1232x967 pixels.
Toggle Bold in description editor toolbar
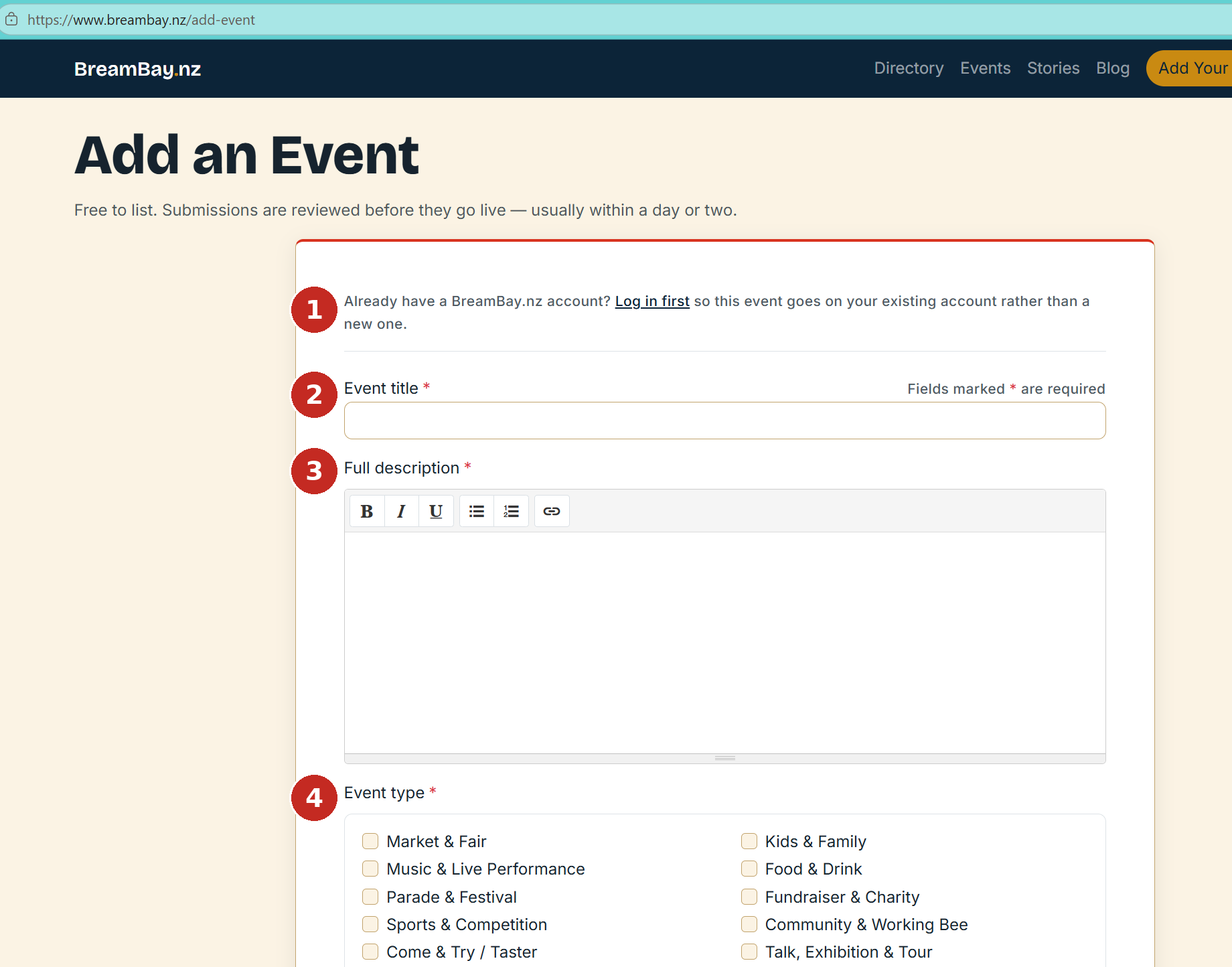coord(367,511)
